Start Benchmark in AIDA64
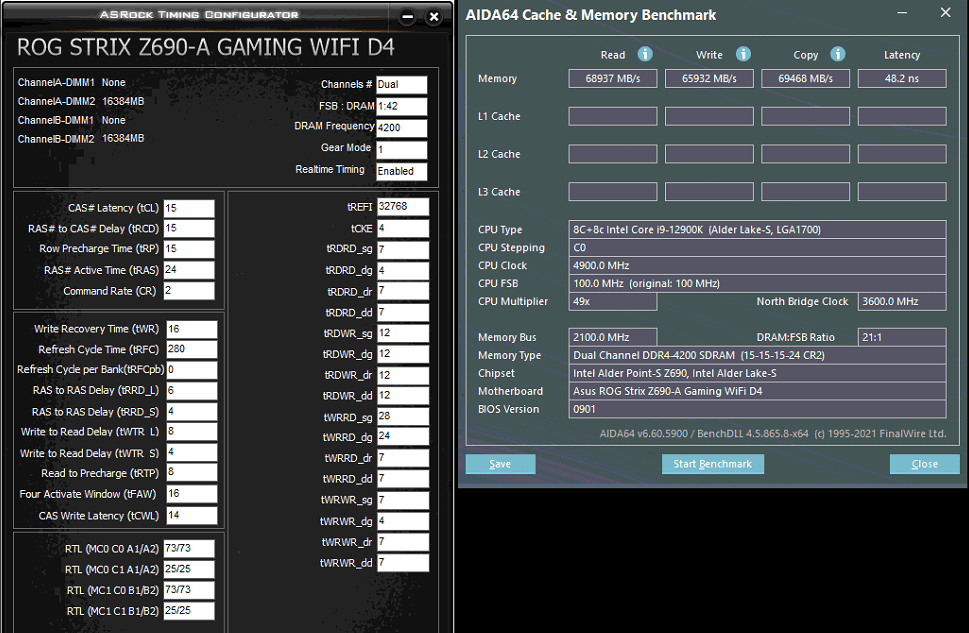This screenshot has width=969, height=633. tap(713, 464)
